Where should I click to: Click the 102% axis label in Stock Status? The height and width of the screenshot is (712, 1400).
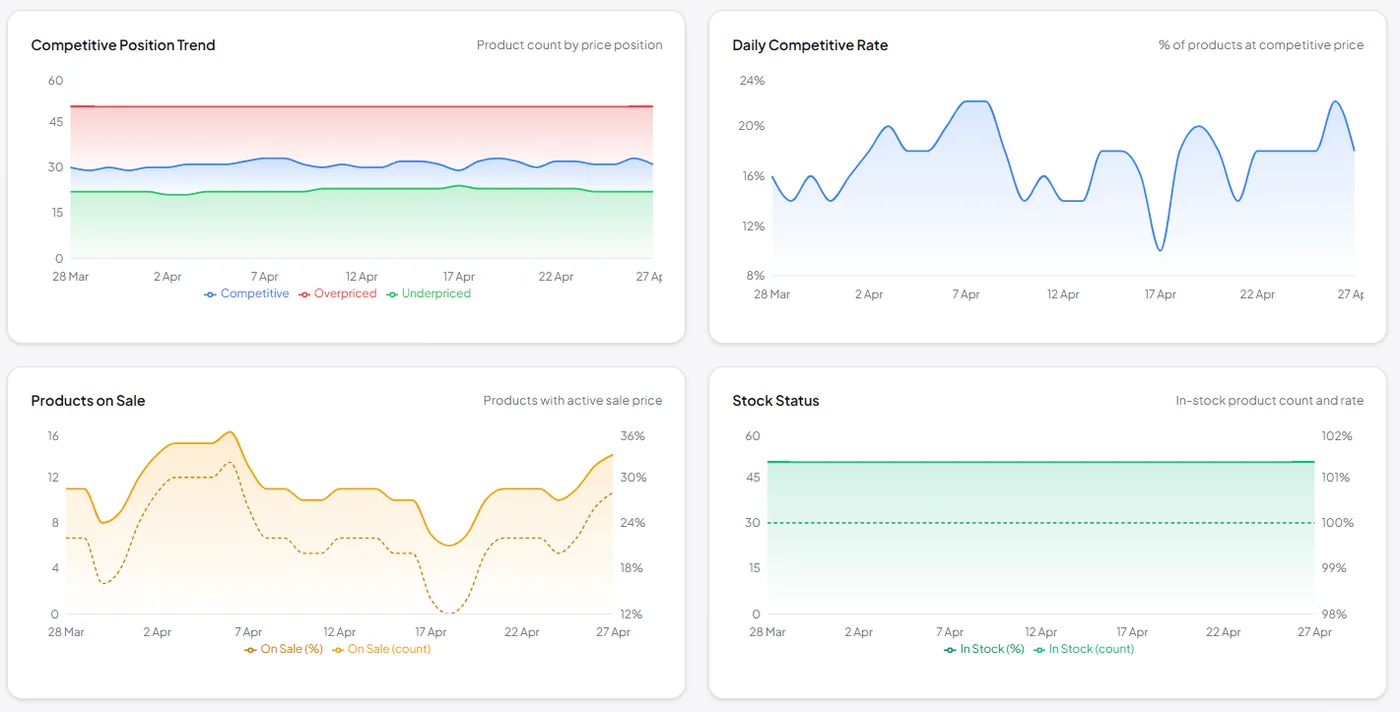point(1337,436)
